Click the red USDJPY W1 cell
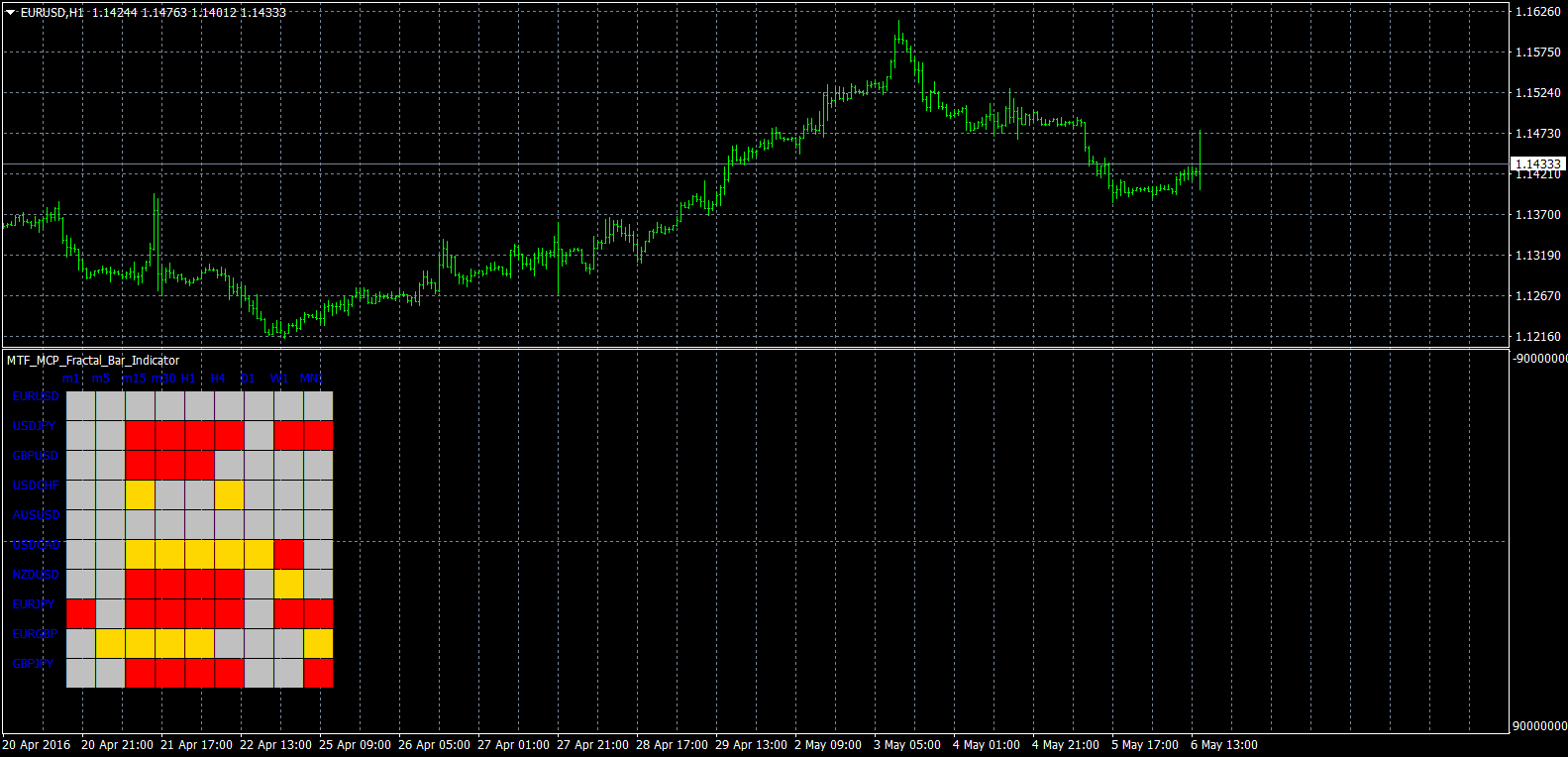 [289, 435]
